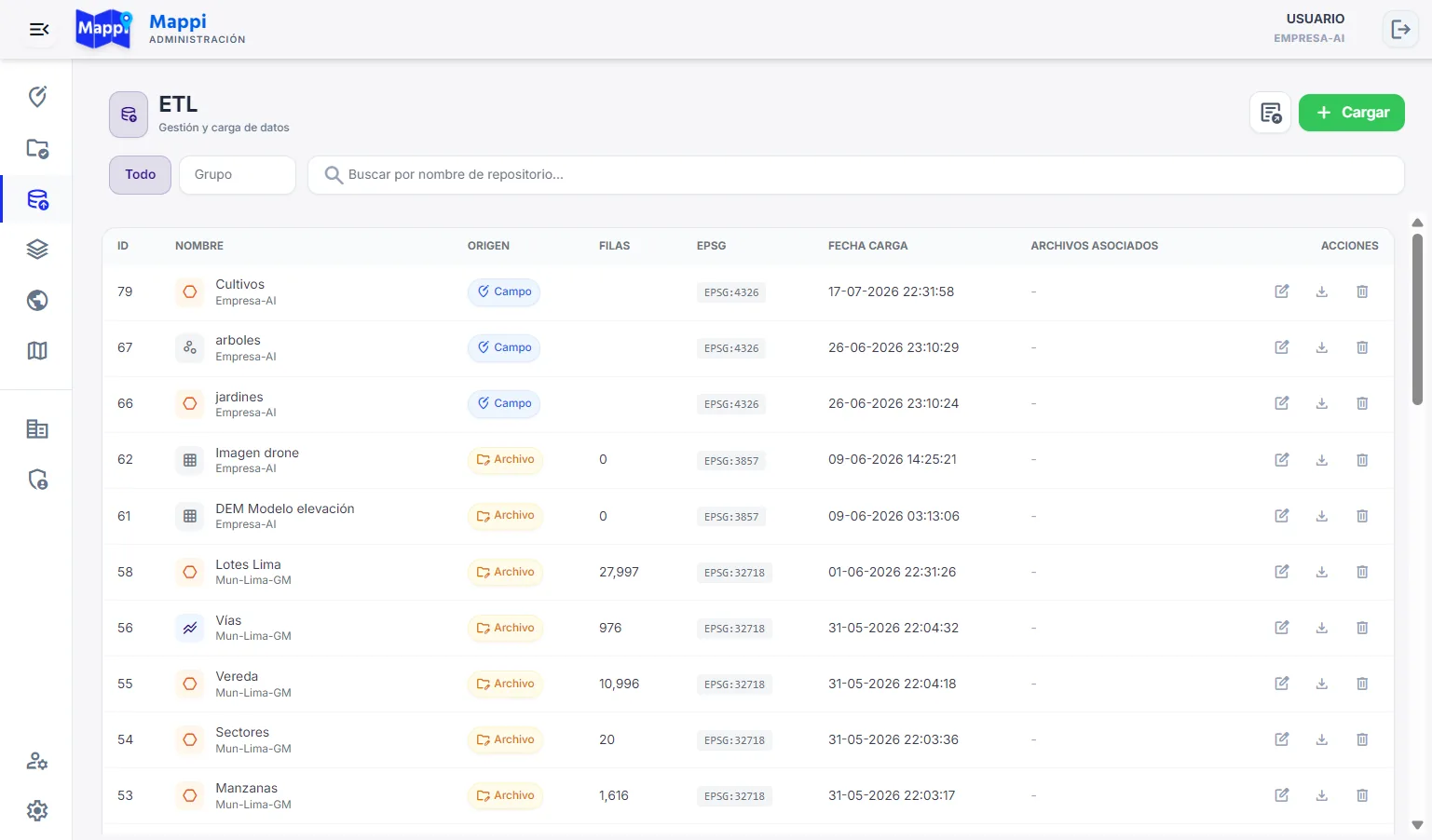Click the EPSG:3857 tag for Imagen drone
The width and height of the screenshot is (1432, 840).
(731, 461)
